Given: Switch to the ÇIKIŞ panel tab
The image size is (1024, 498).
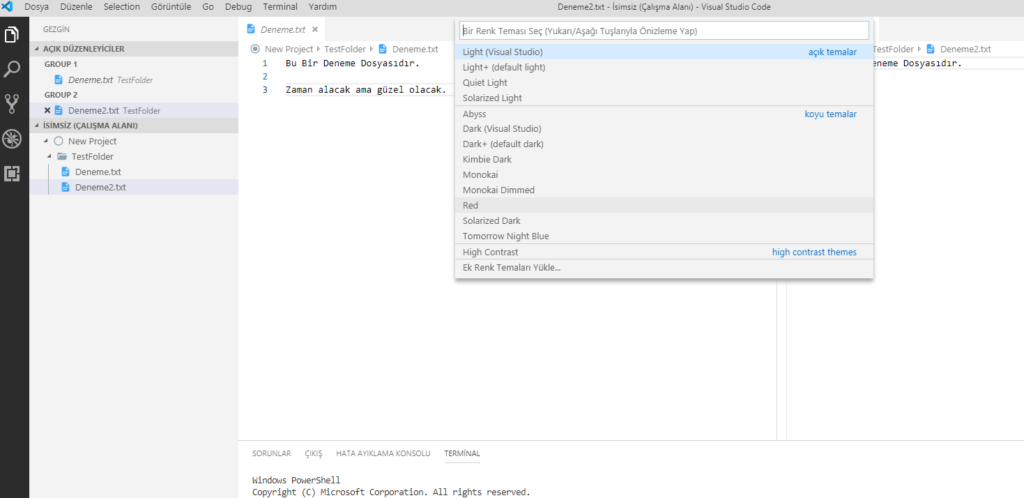Looking at the screenshot, I should click(313, 453).
